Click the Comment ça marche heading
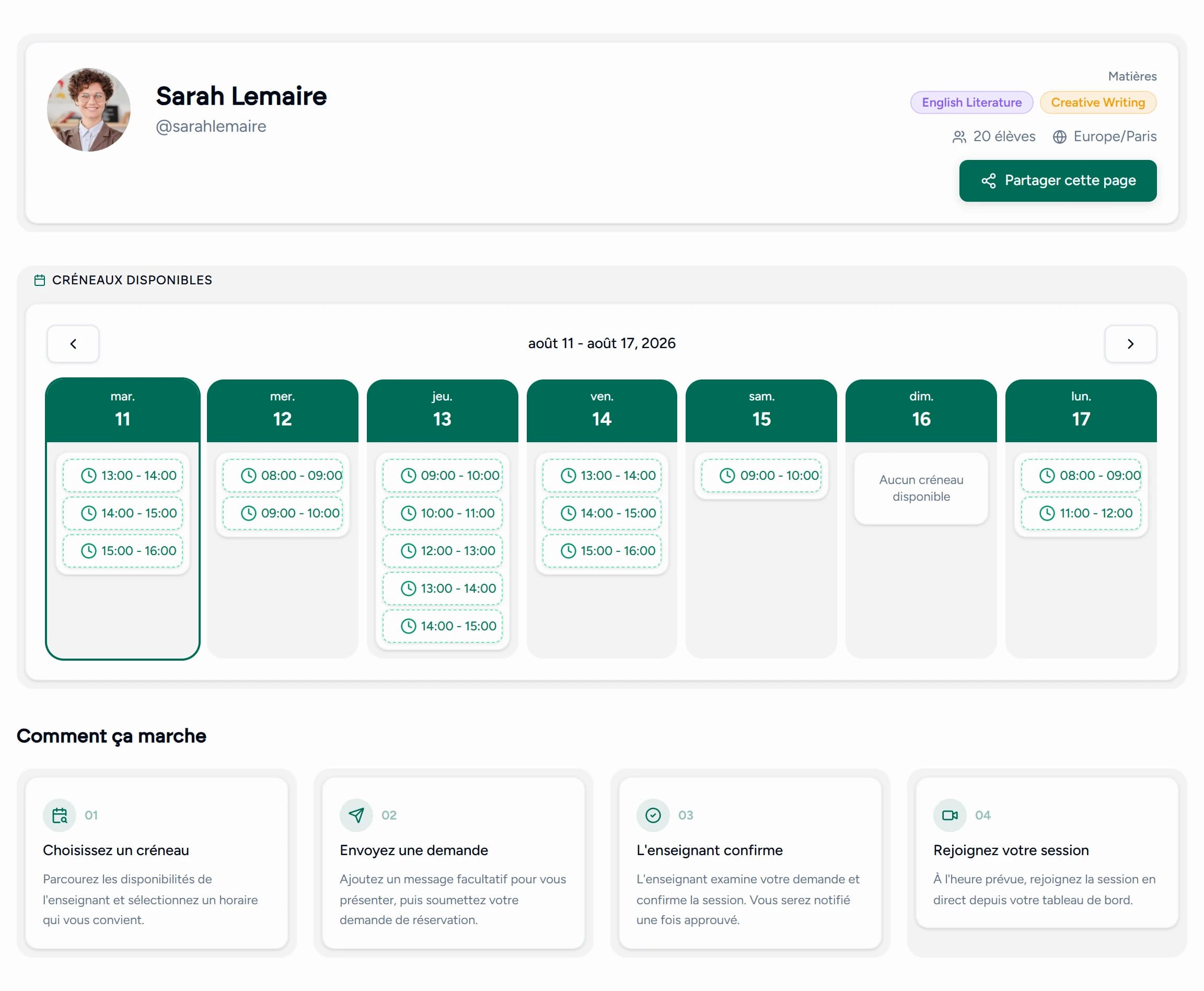Viewport: 1204px width, 991px height. point(111,736)
